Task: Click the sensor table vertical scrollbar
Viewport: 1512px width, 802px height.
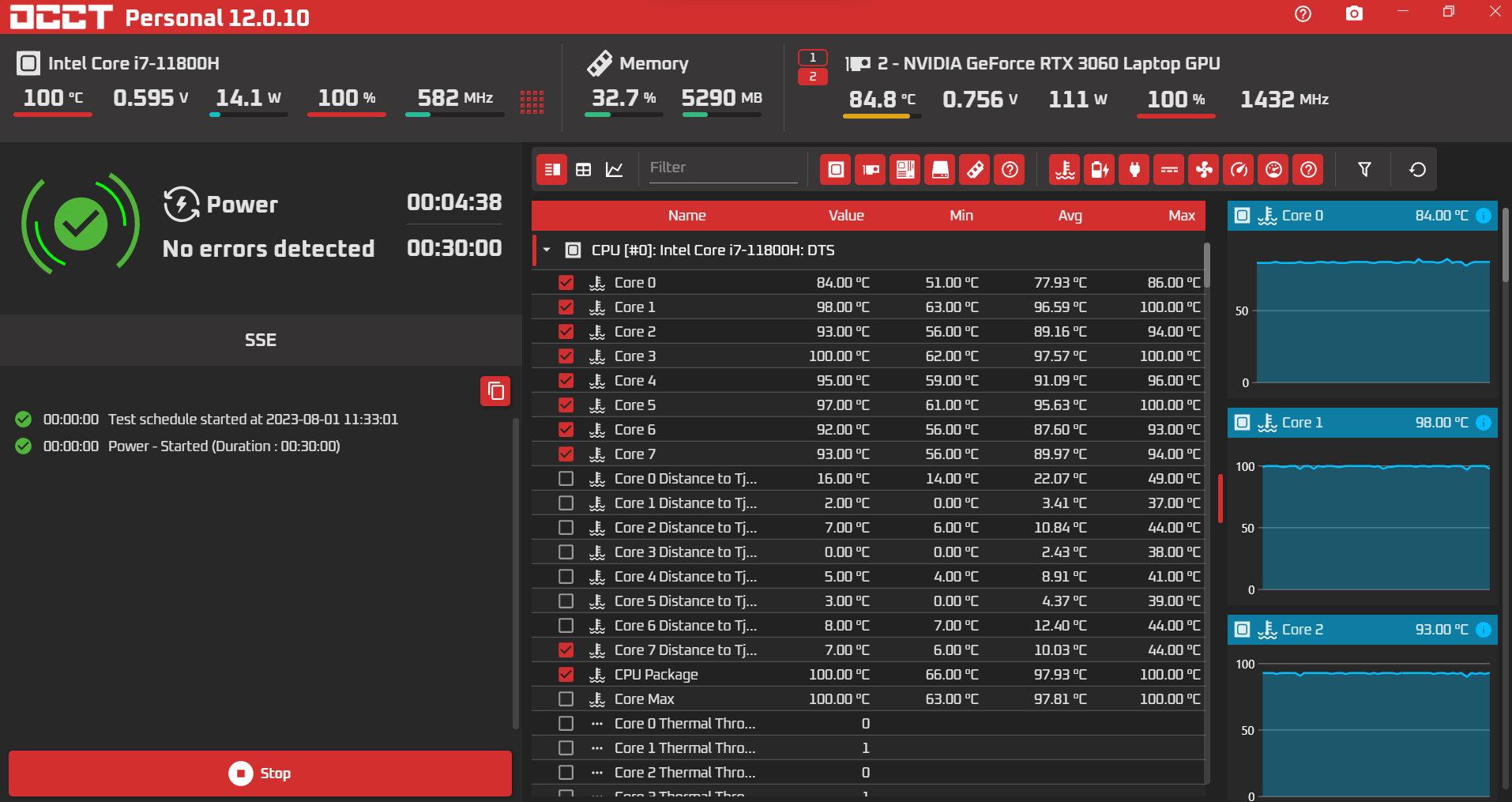Action: [x=1206, y=265]
